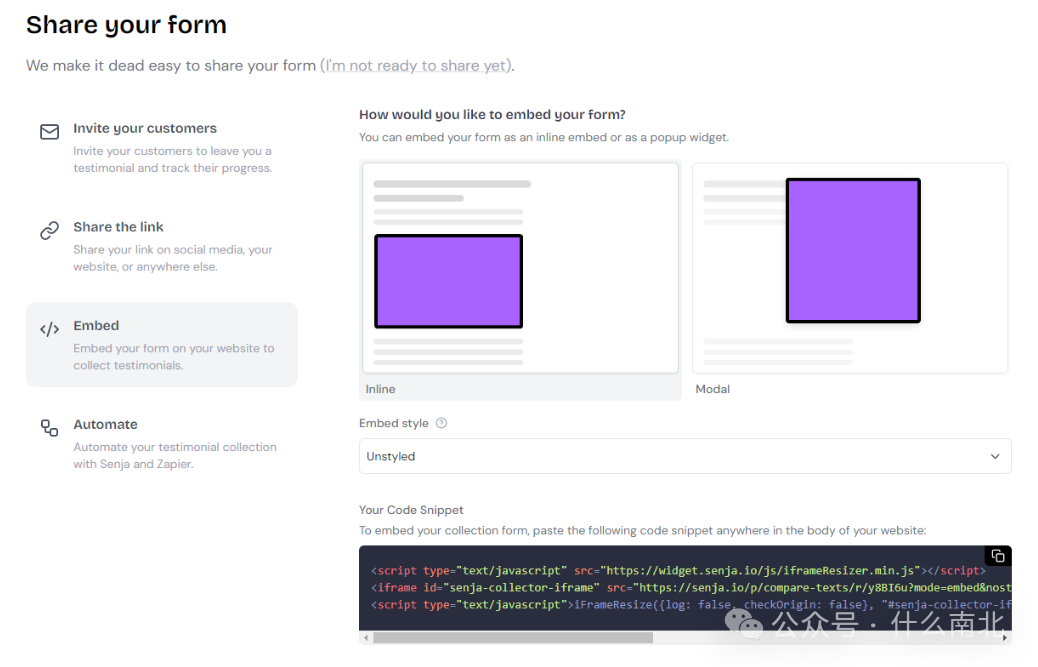Click the purple box in Inline preview

449,281
